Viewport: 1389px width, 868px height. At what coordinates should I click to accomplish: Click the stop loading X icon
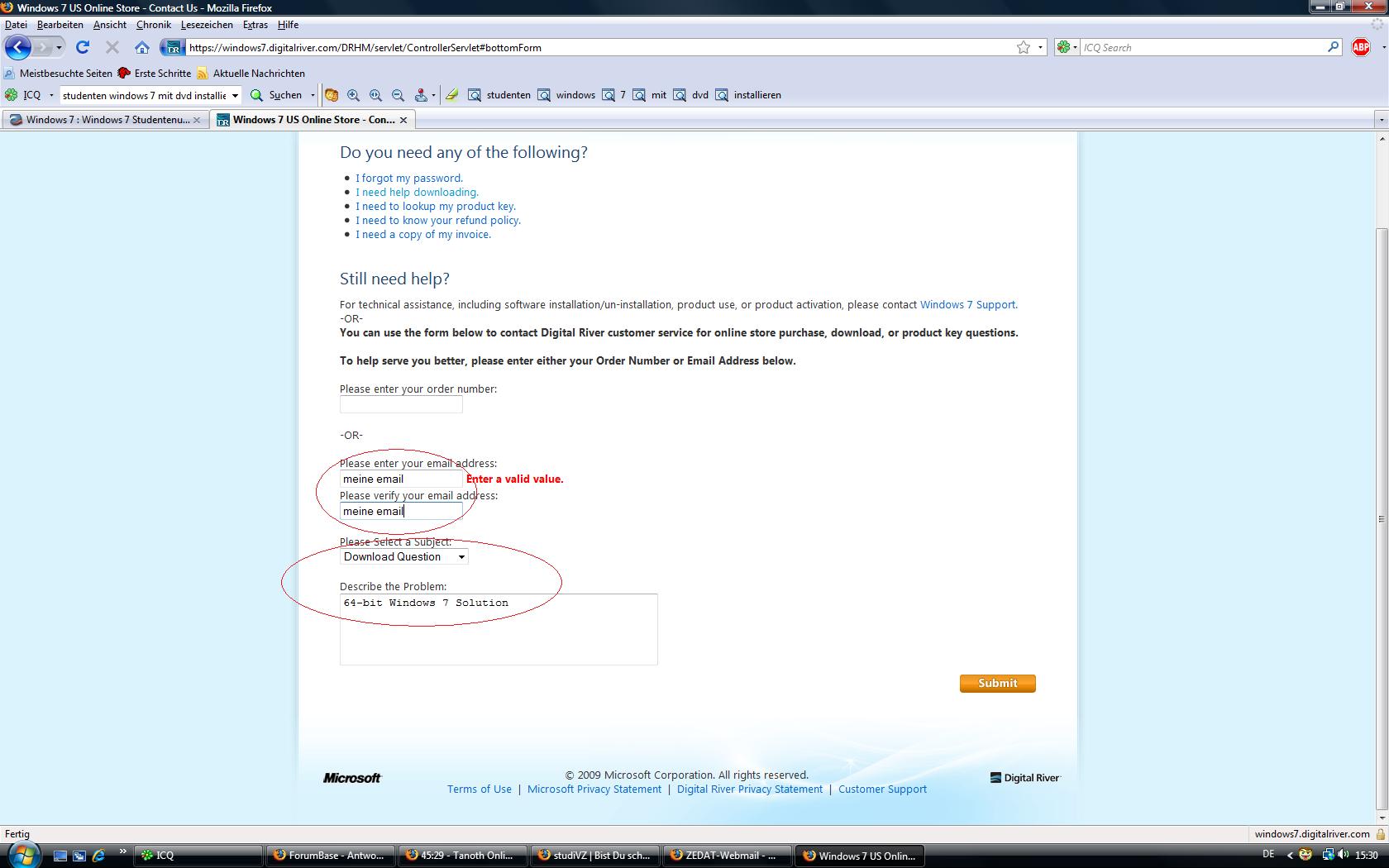112,47
